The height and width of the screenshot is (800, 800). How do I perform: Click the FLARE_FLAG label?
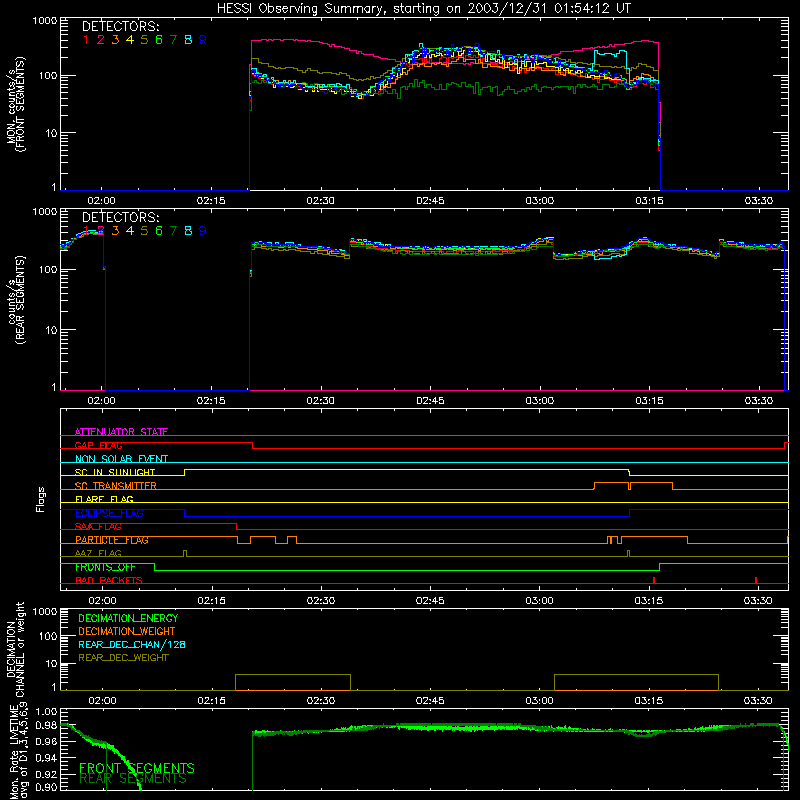[104, 499]
